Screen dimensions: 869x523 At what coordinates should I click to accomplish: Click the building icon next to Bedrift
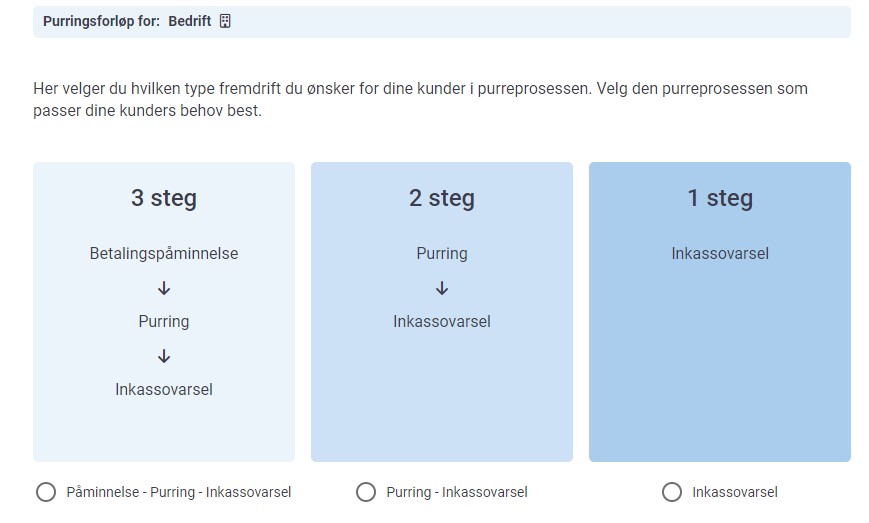(x=225, y=21)
